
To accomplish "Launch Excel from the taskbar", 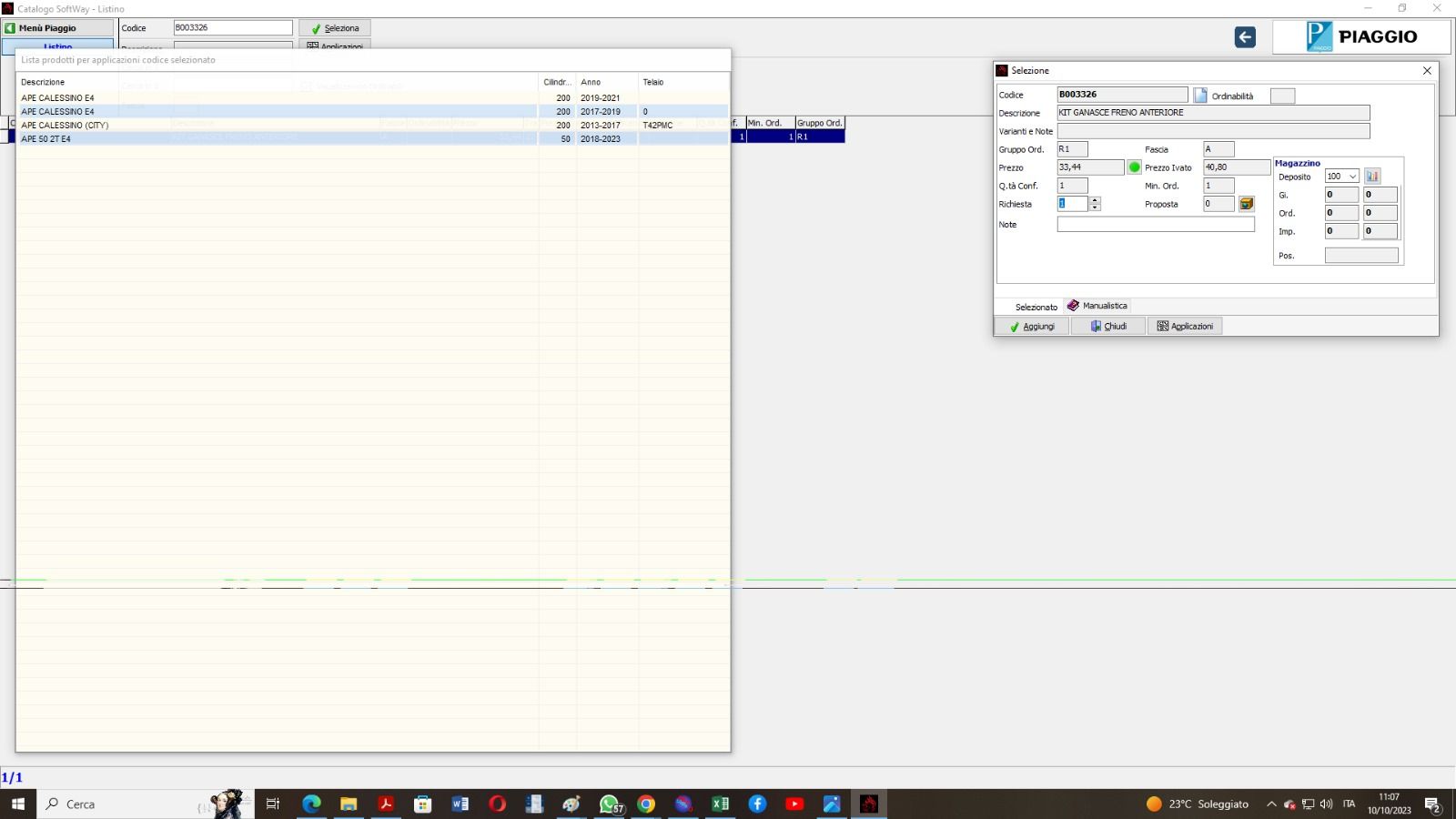I will tap(720, 804).
